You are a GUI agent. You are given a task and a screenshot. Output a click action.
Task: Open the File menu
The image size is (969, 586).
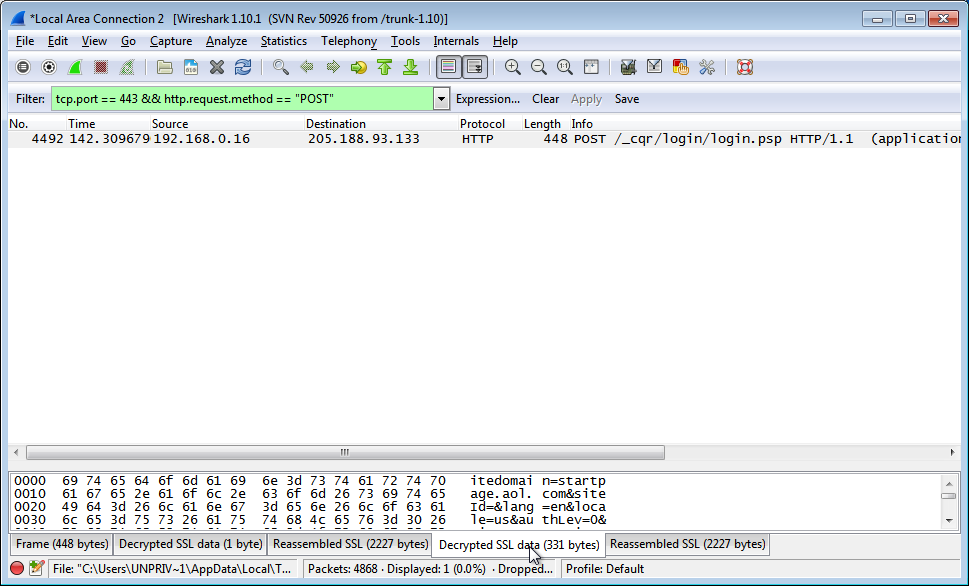pyautogui.click(x=25, y=41)
